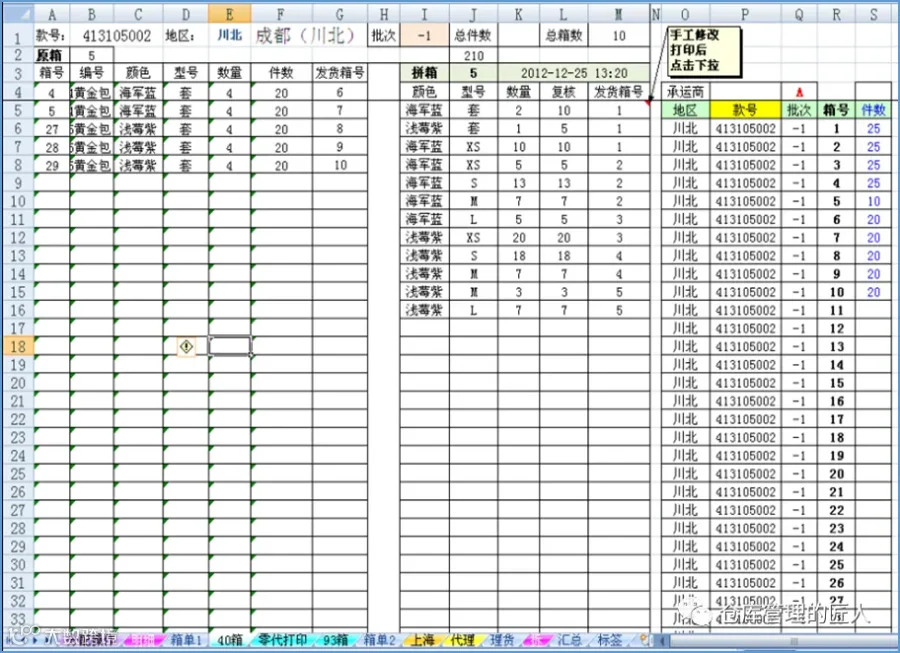Switch to the 上海 sheet tab
Image resolution: width=900 pixels, height=653 pixels.
pyautogui.click(x=422, y=639)
